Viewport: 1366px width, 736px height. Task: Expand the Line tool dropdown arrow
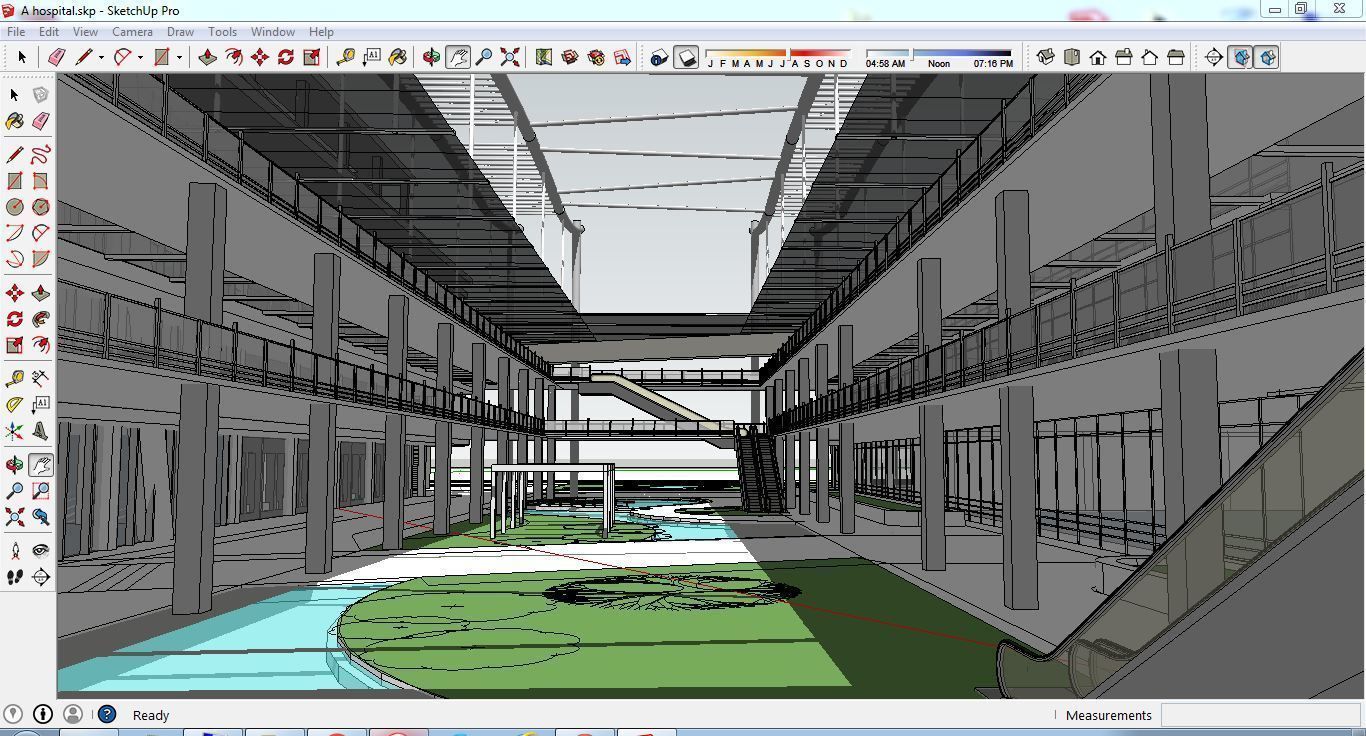101,57
